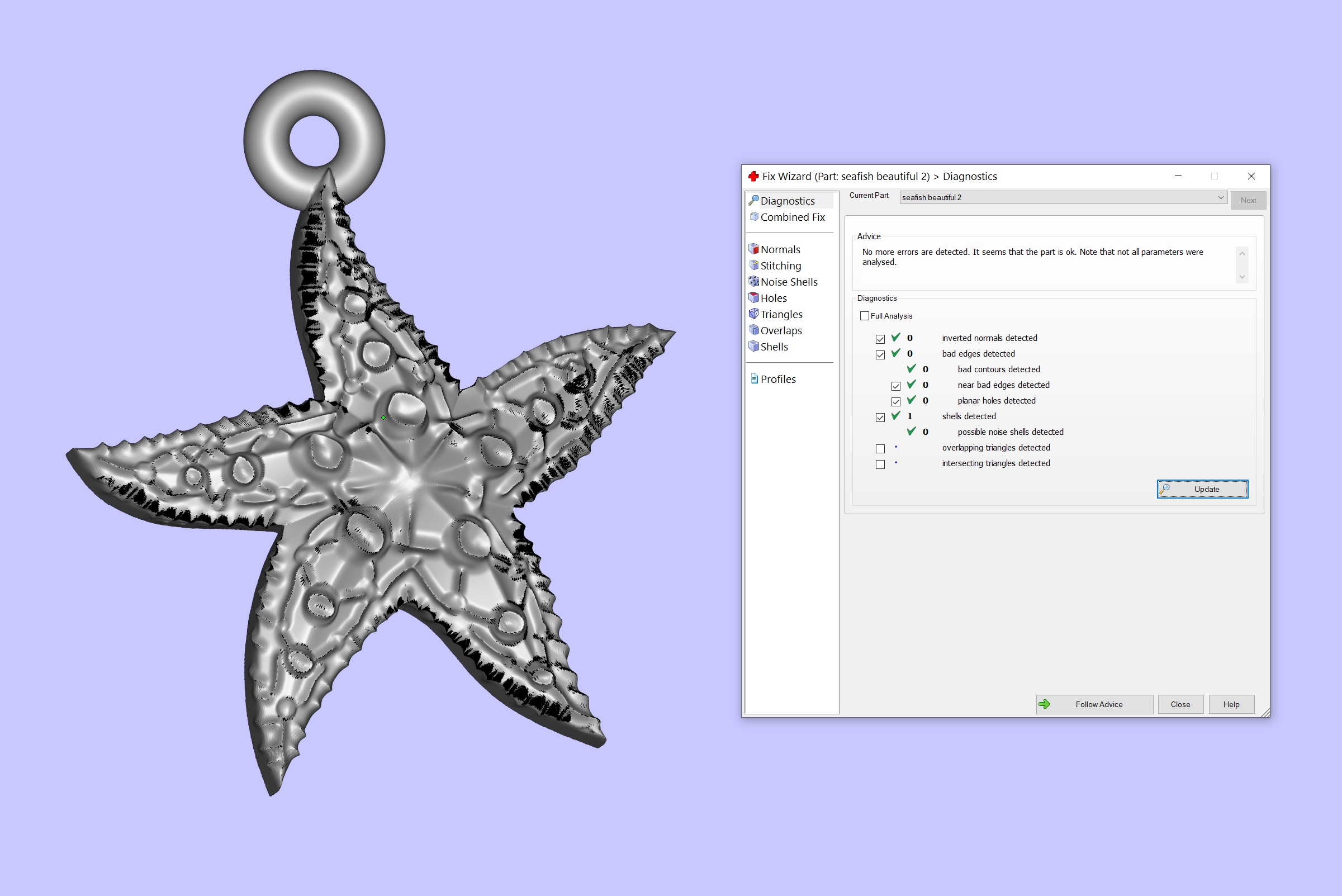The height and width of the screenshot is (896, 1342).
Task: Expand the Current Part dropdown
Action: (x=1220, y=198)
